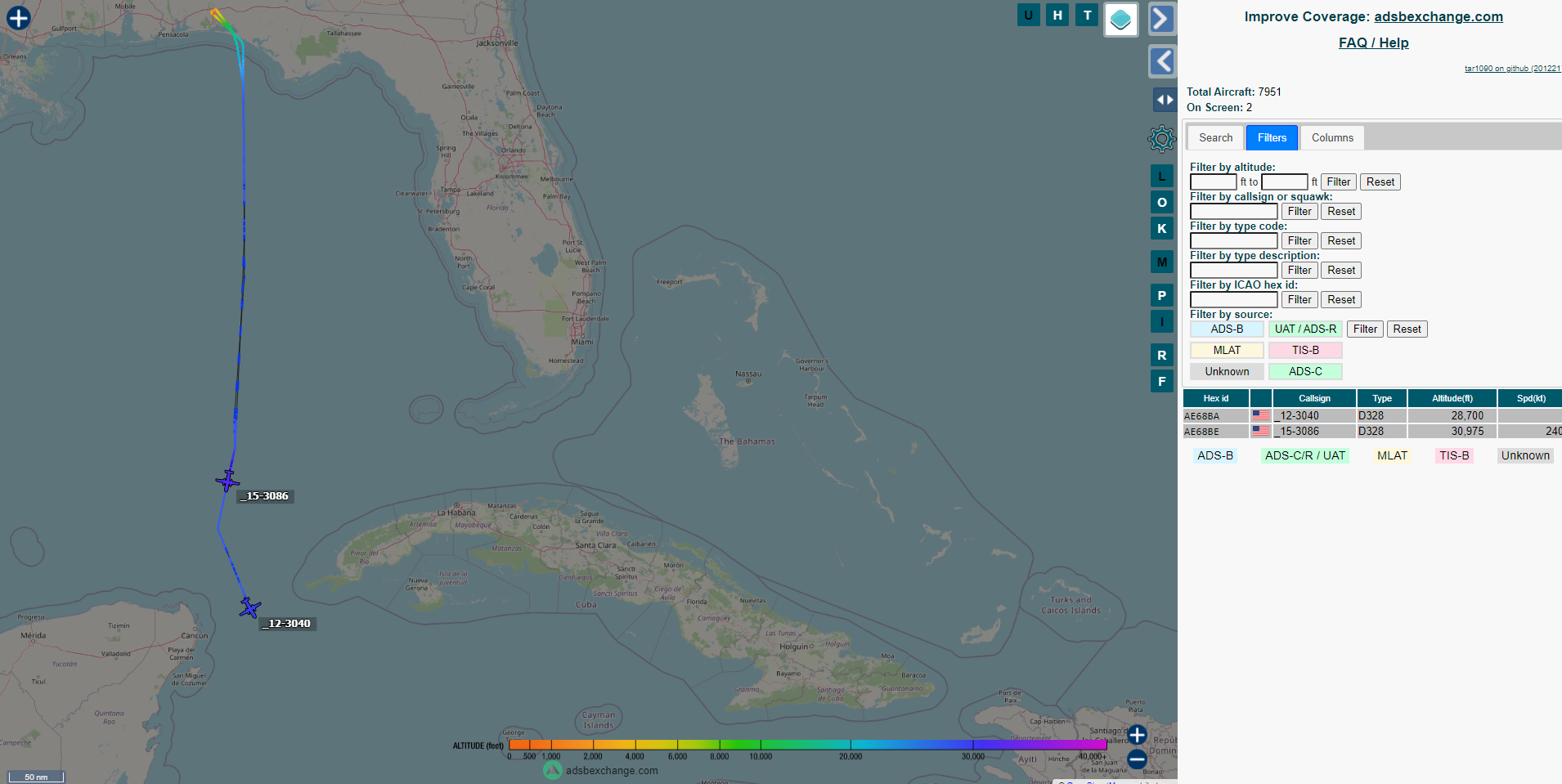1562x784 pixels.
Task: Select table row with hex AE68BA
Action: click(x=1372, y=415)
